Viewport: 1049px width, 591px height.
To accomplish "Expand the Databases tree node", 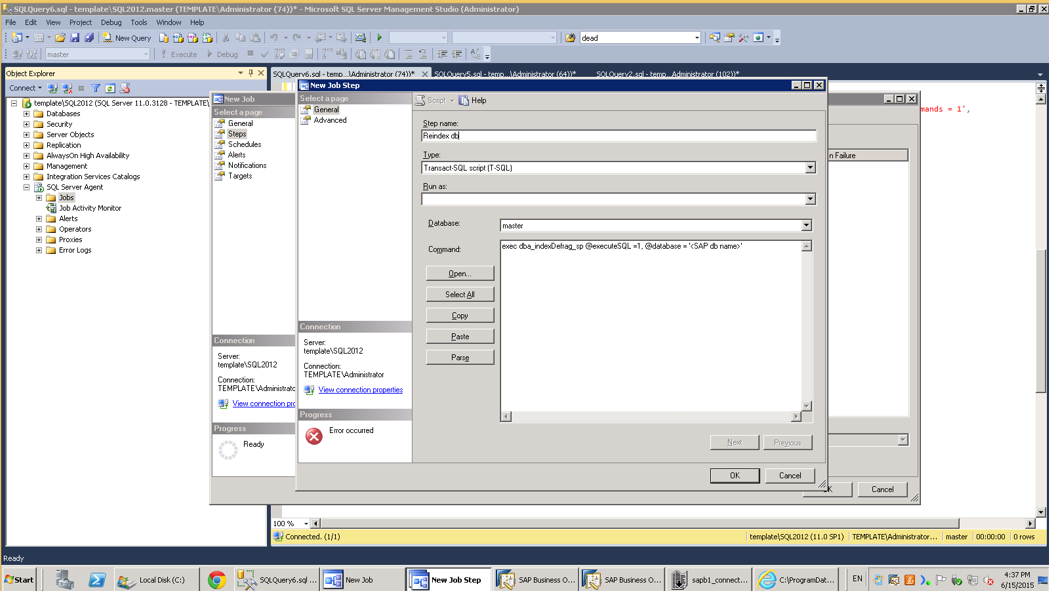I will pos(26,114).
